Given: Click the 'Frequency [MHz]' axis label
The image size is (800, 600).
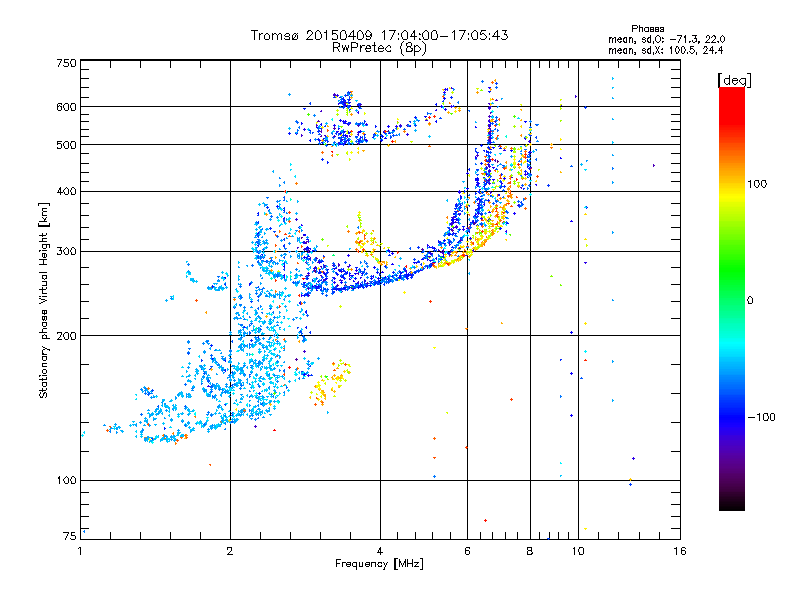Looking at the screenshot, I should coord(379,564).
